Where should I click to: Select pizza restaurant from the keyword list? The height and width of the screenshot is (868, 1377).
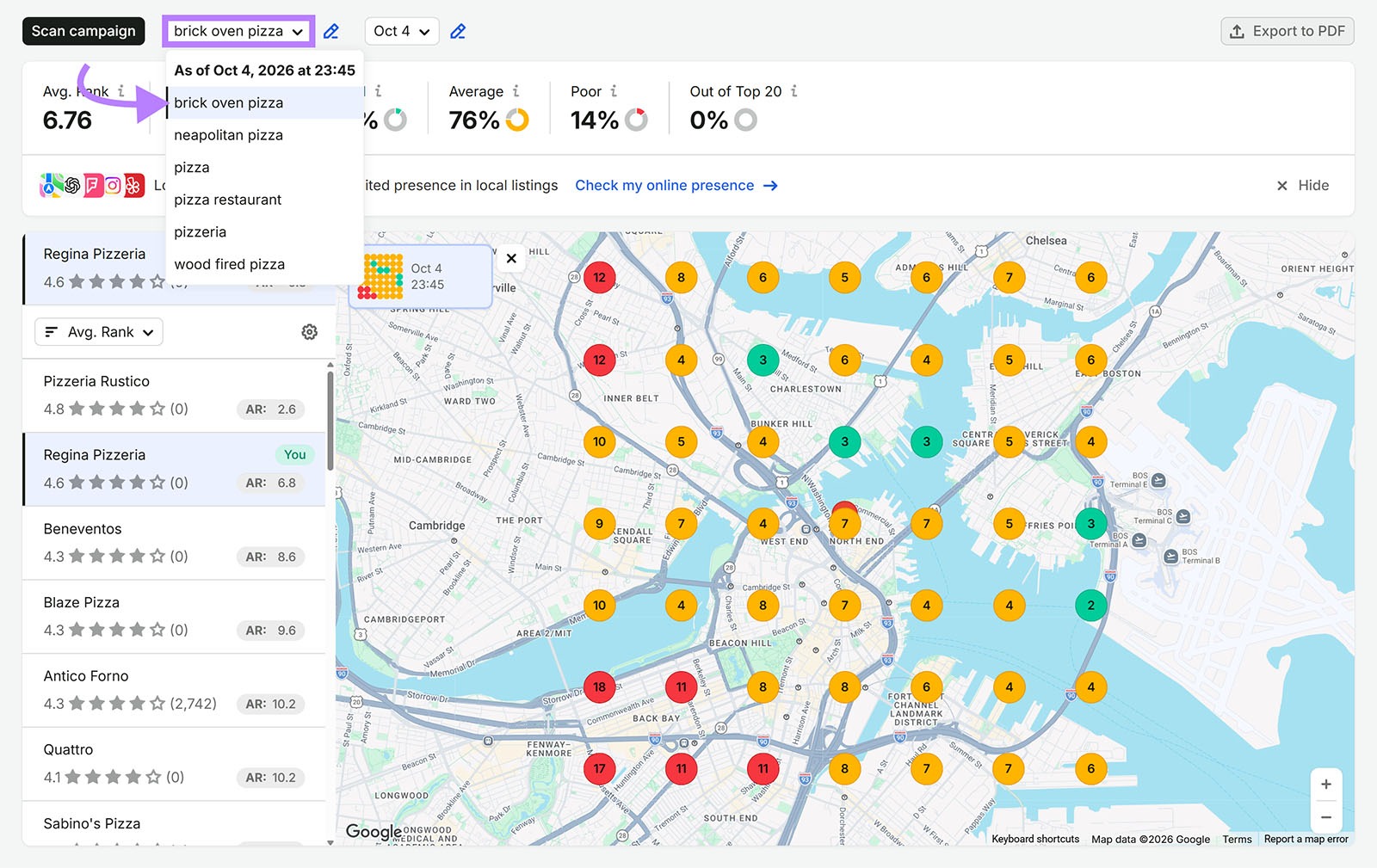[264, 200]
